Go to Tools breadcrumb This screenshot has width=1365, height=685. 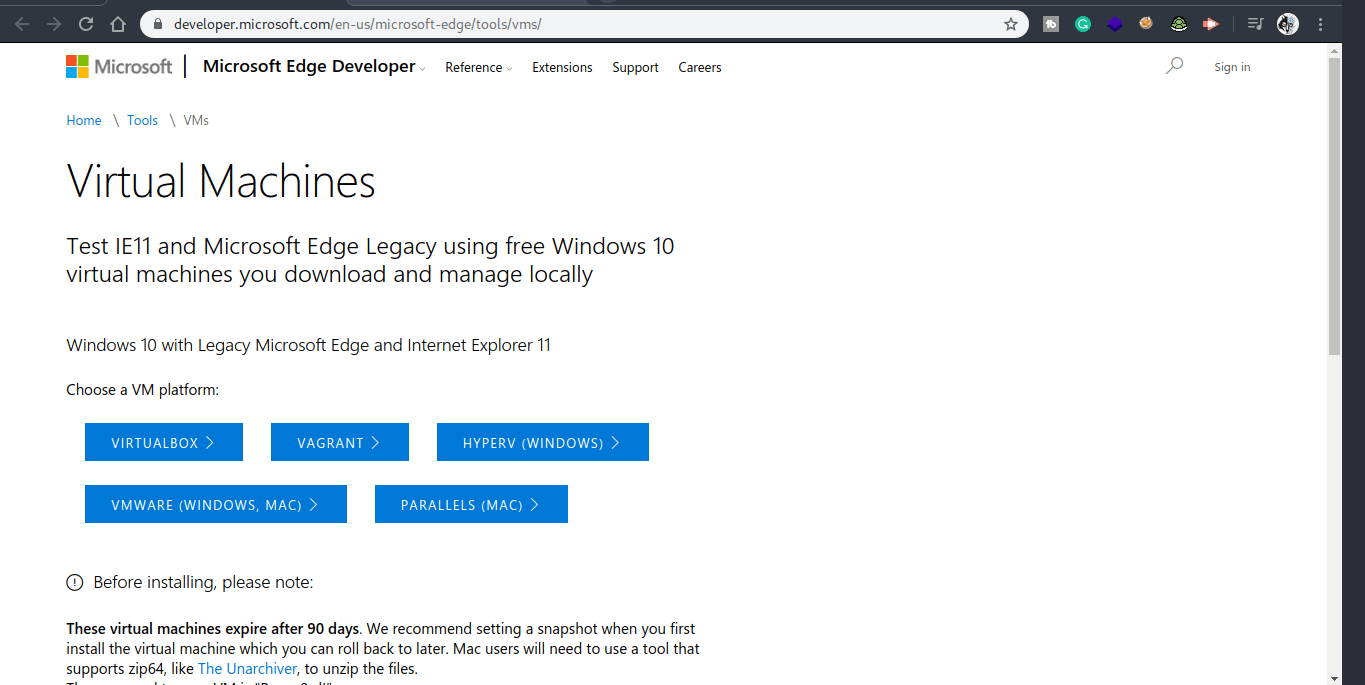(x=142, y=120)
